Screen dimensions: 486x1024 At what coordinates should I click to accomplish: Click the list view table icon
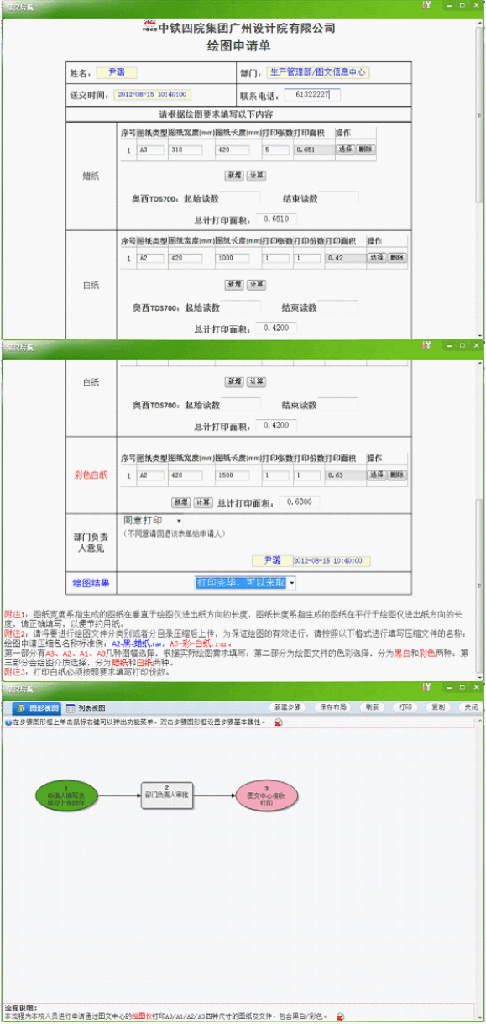click(71, 707)
